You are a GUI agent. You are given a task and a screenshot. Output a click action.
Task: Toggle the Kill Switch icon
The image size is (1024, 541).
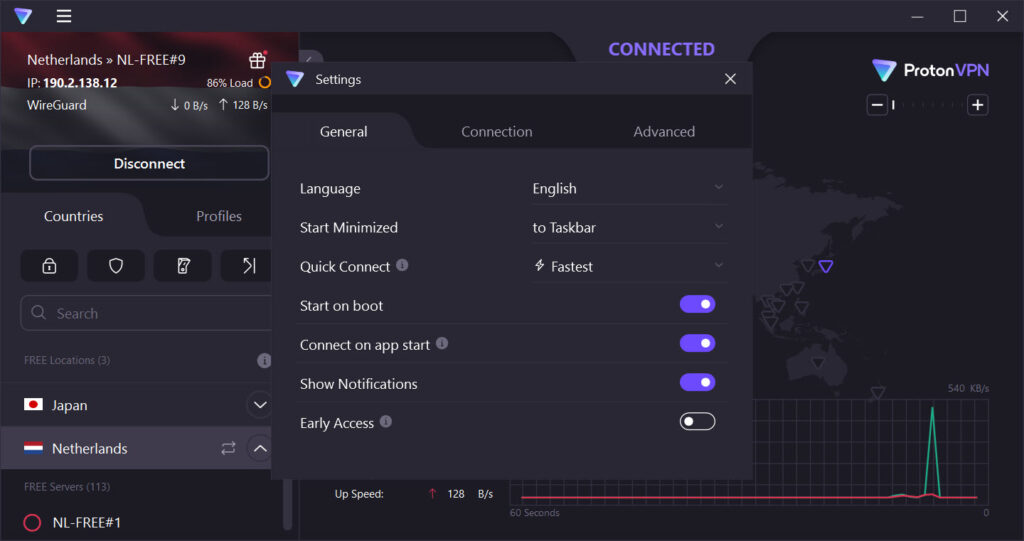click(183, 266)
